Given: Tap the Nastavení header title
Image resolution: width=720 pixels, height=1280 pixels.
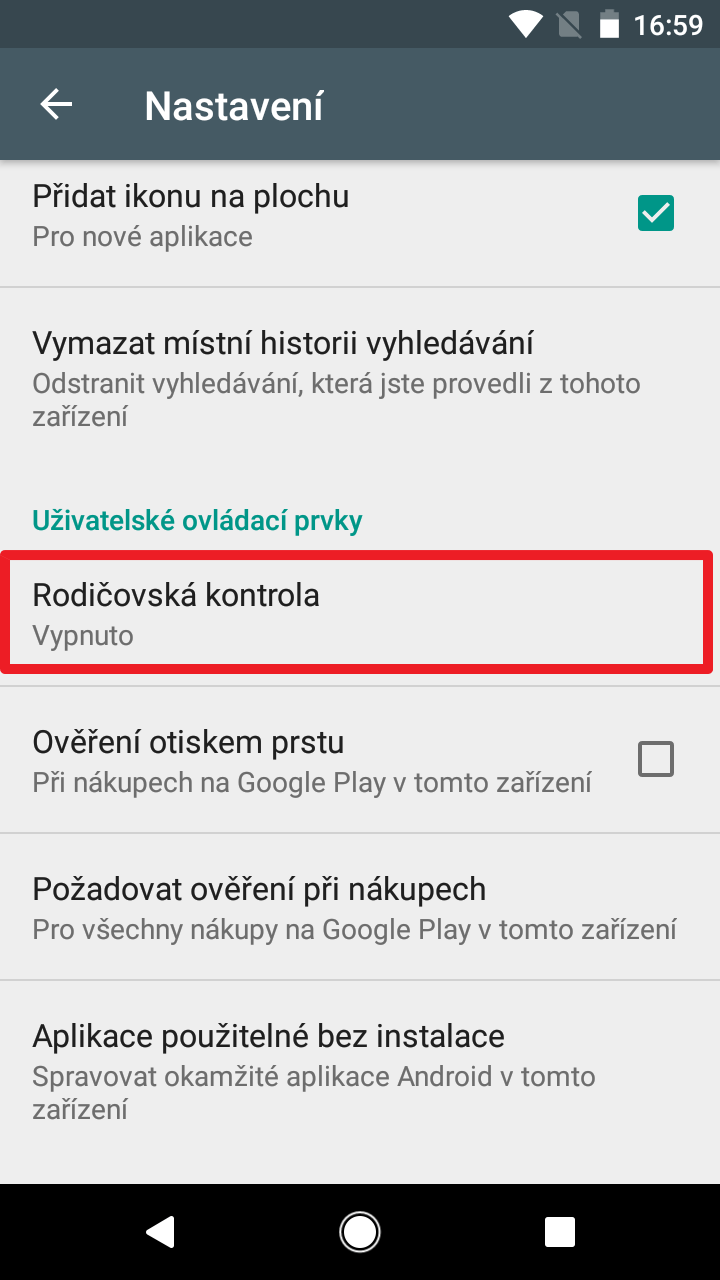Looking at the screenshot, I should [x=234, y=105].
